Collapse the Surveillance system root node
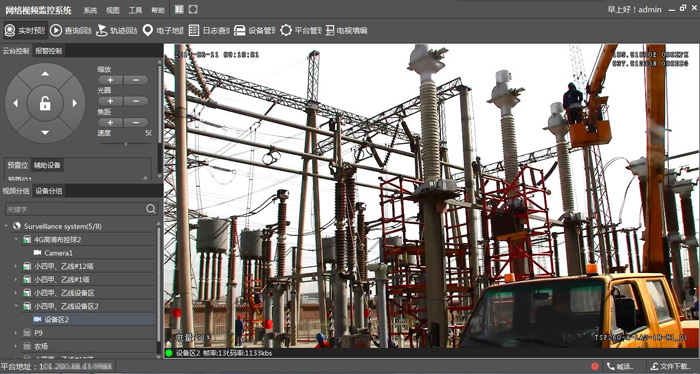This screenshot has height=374, width=700. [6, 226]
